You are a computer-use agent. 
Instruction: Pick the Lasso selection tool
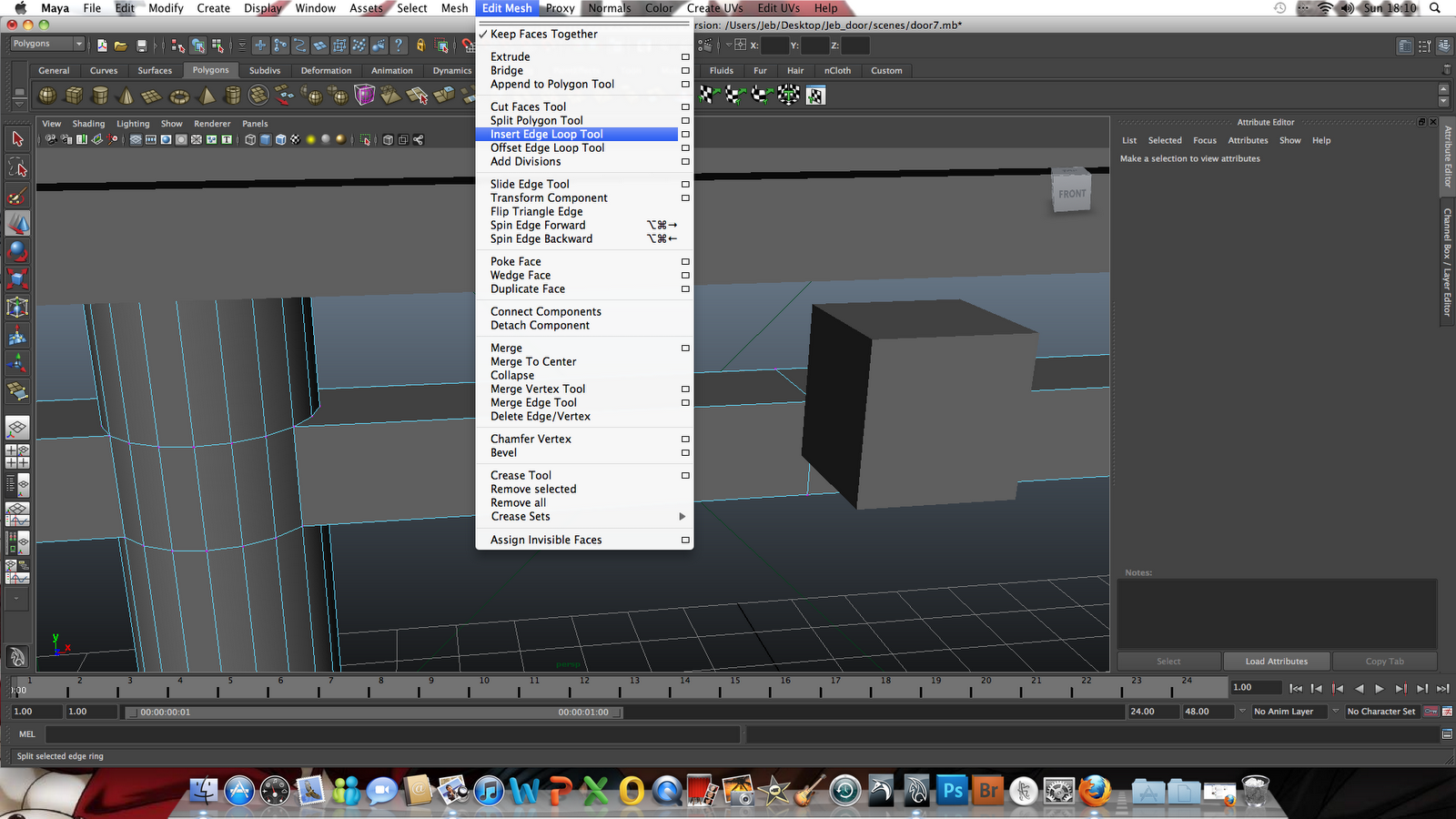pos(17,167)
